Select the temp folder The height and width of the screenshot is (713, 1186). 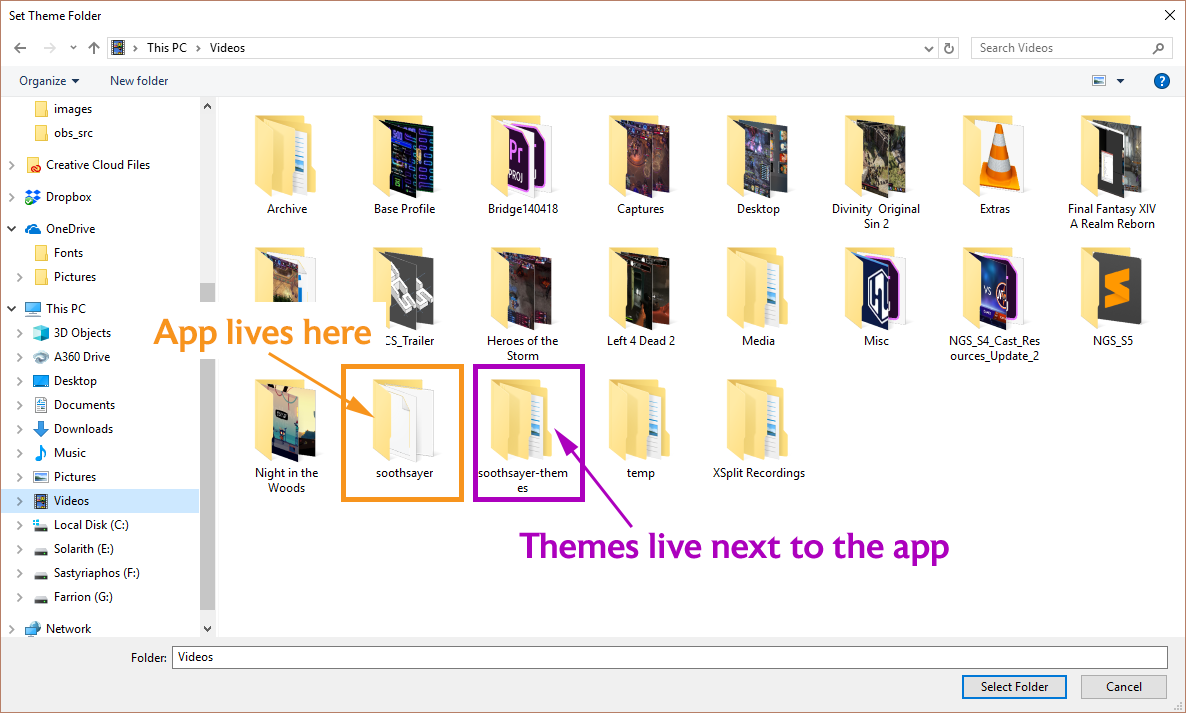tap(641, 429)
